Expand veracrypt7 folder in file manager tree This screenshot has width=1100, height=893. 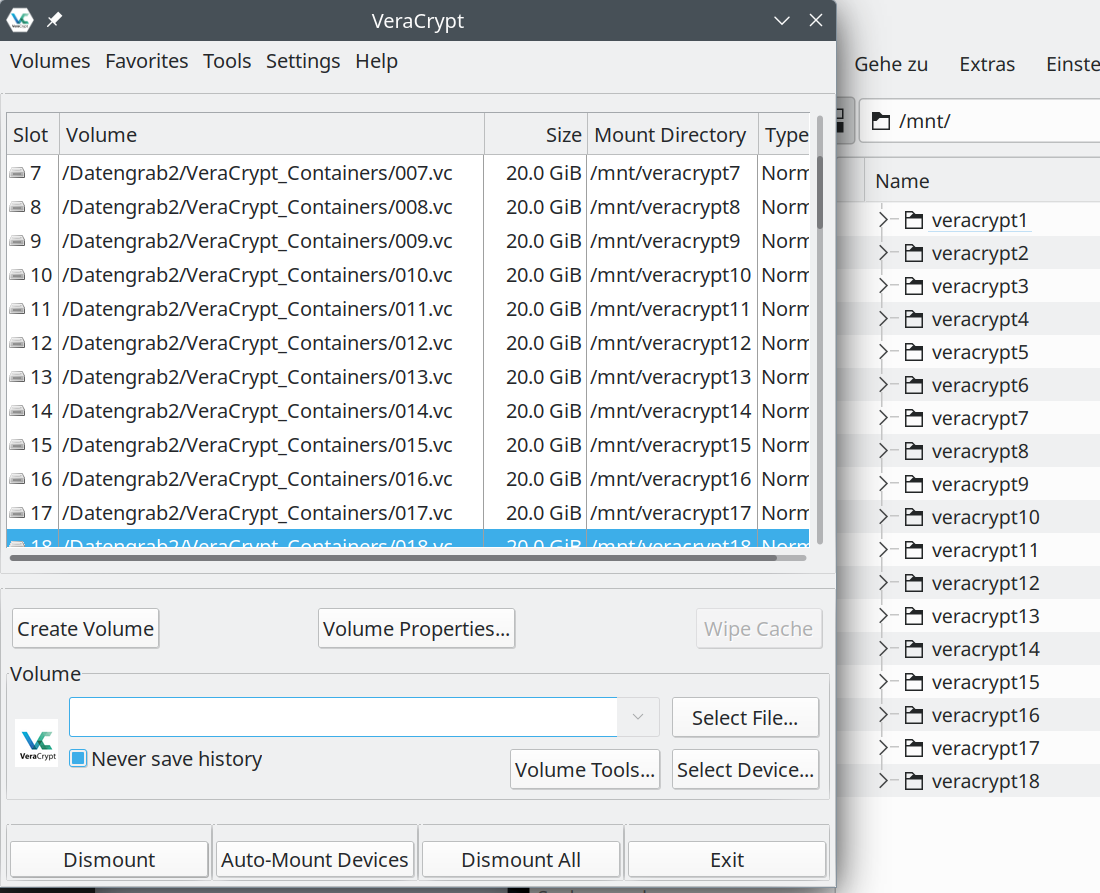pos(883,418)
